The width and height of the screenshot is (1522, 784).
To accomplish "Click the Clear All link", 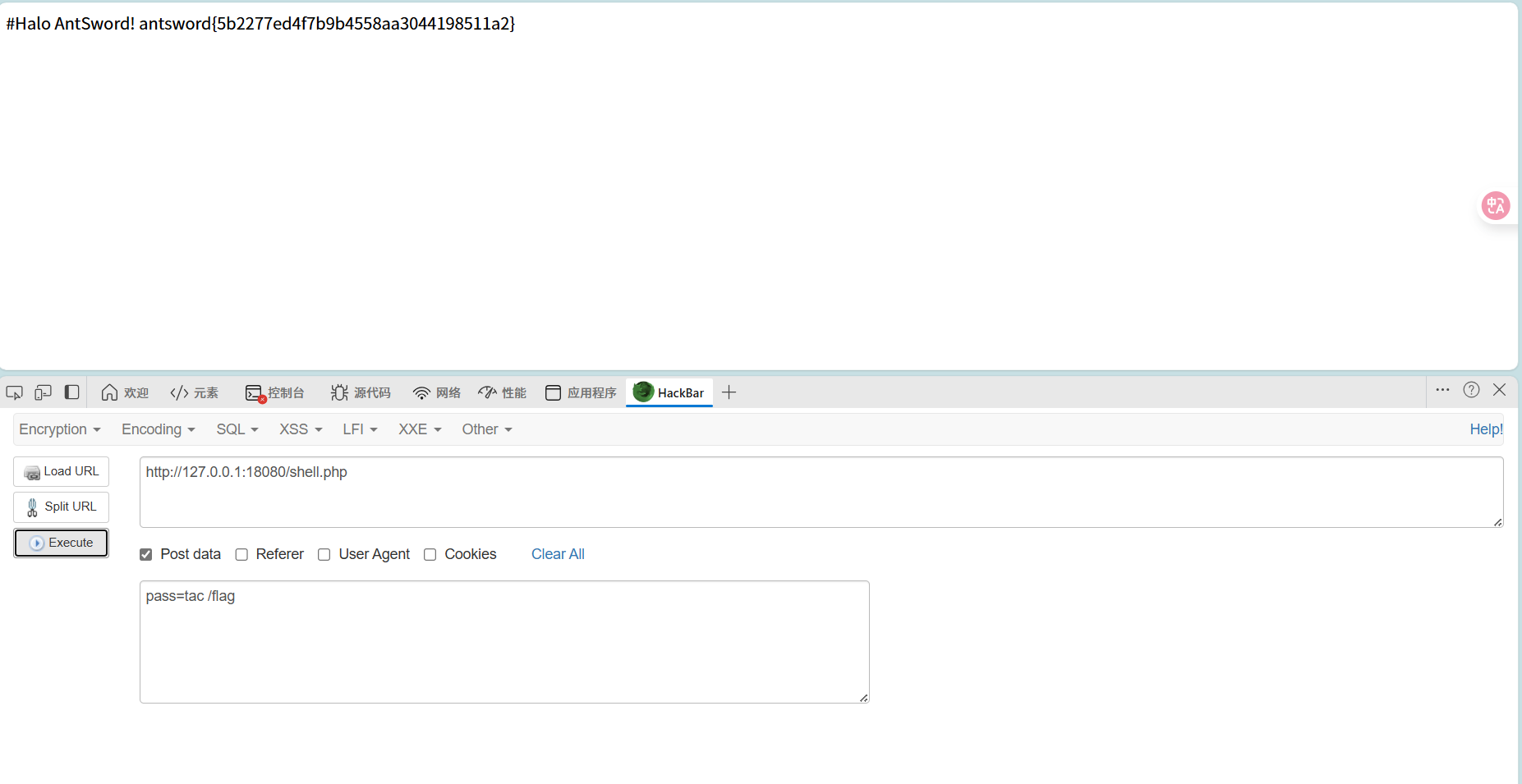I will coord(558,554).
